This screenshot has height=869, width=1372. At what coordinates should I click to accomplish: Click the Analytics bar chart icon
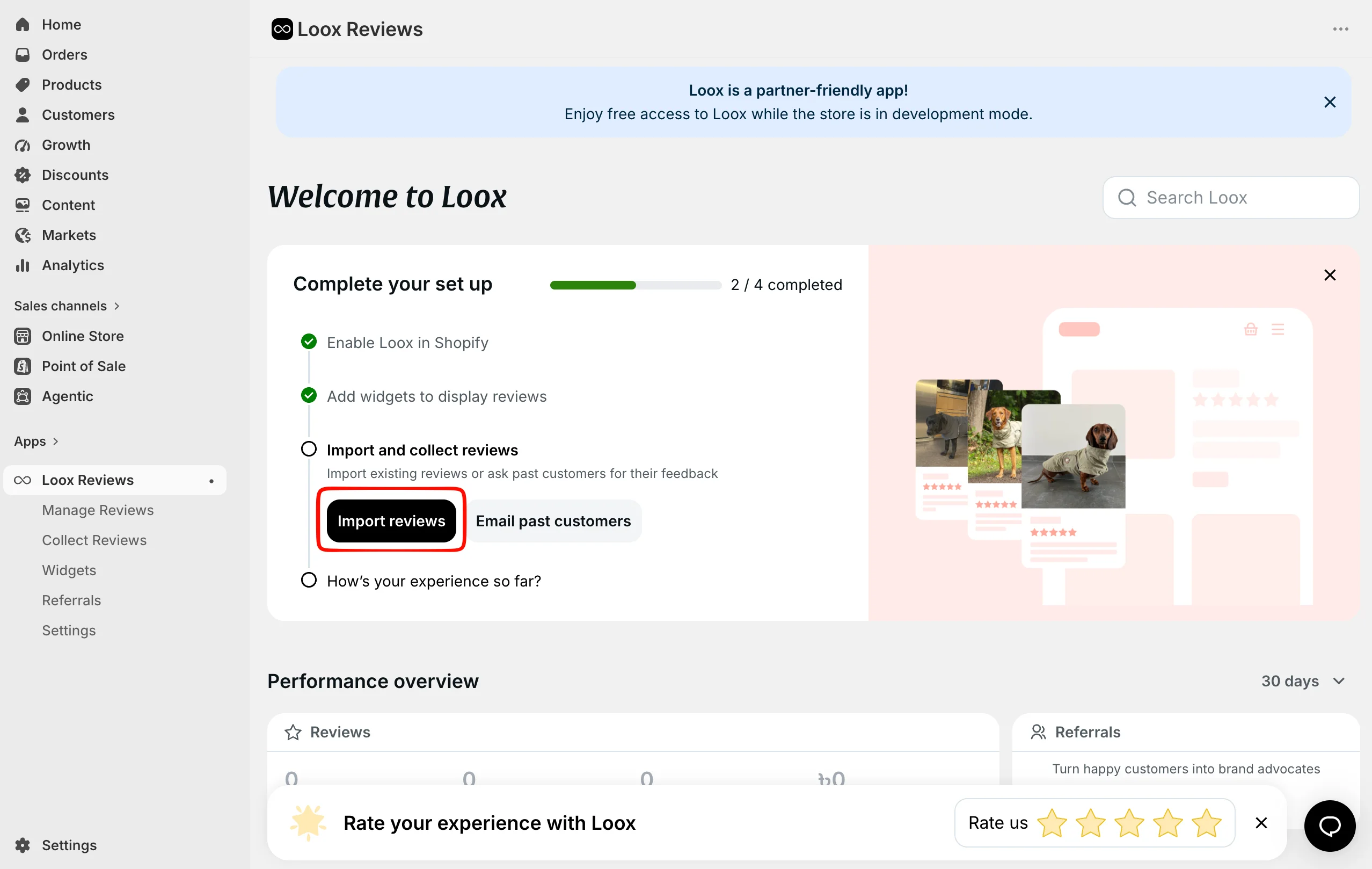[22, 265]
